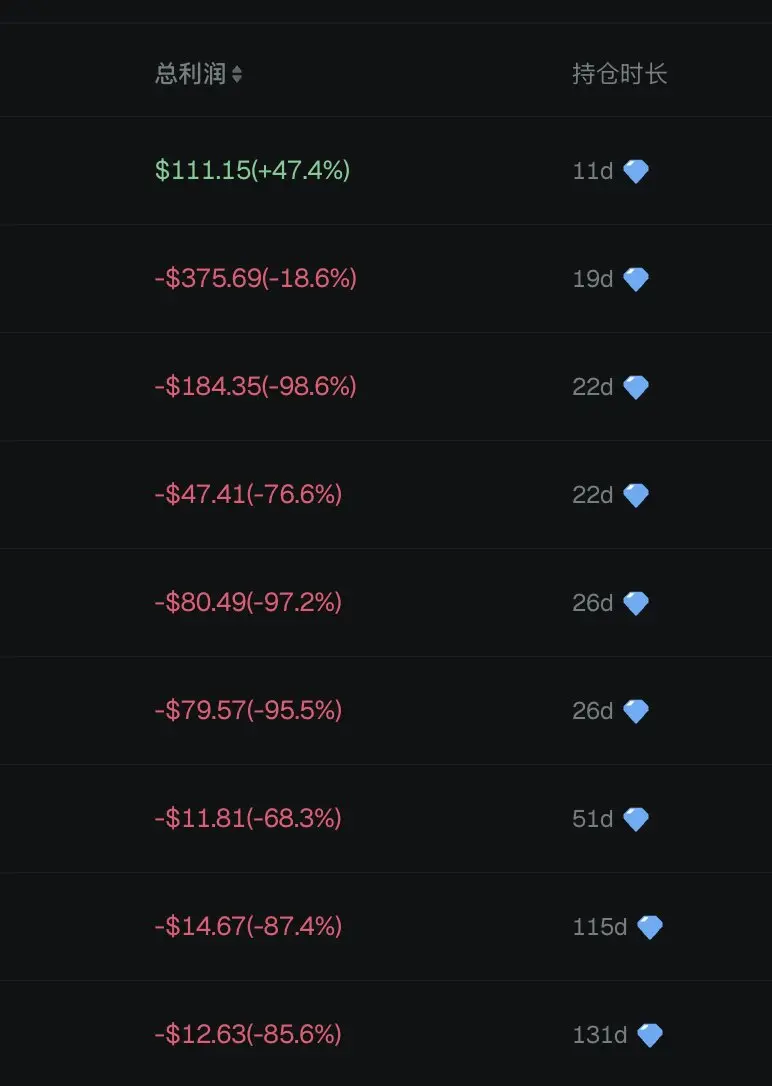Click the -$12.63(-85.6%) value
This screenshot has width=772, height=1086.
coord(248,1035)
